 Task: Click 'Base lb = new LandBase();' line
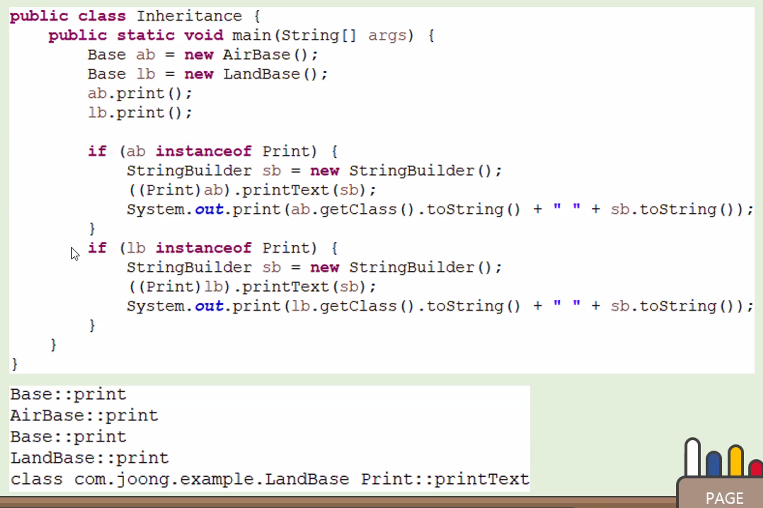(208, 74)
